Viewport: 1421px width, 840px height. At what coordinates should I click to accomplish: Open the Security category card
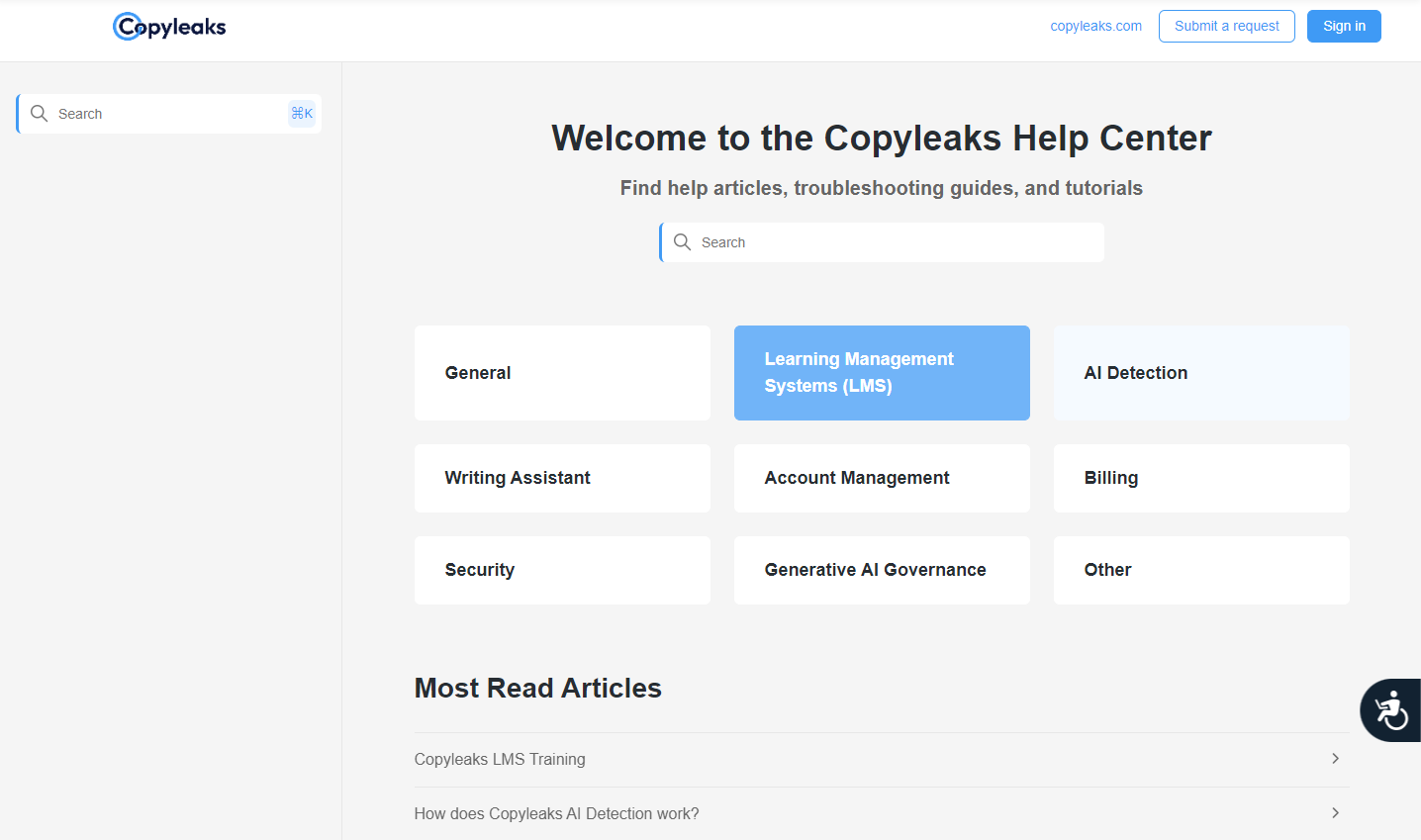(562, 570)
